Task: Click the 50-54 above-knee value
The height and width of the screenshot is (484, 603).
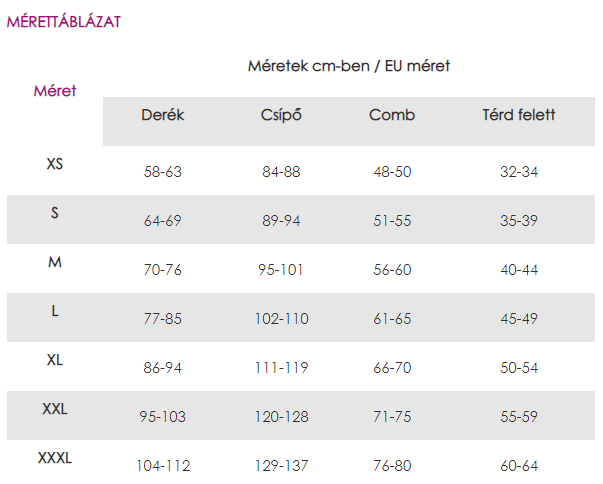Action: [x=519, y=368]
